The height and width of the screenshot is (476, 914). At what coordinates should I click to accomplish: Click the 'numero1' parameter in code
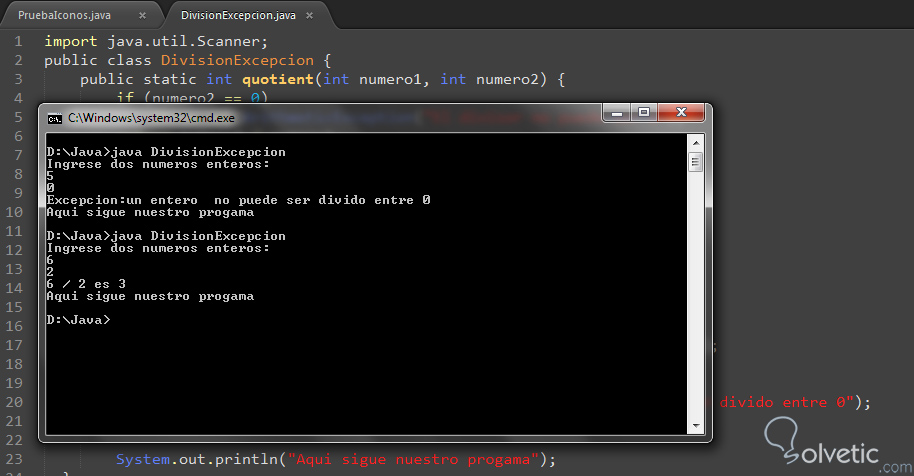pyautogui.click(x=390, y=79)
